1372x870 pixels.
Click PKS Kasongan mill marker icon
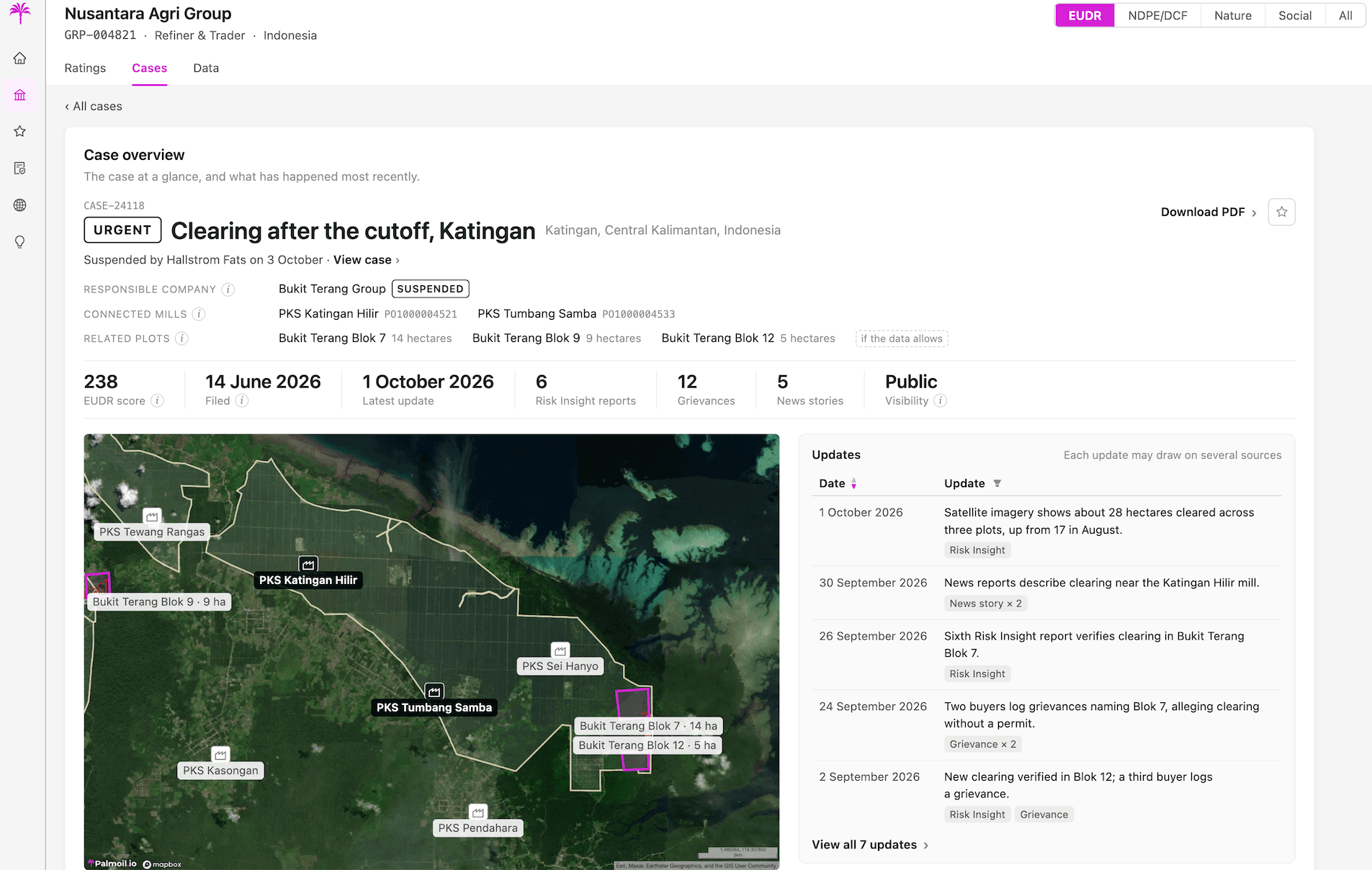tap(220, 755)
